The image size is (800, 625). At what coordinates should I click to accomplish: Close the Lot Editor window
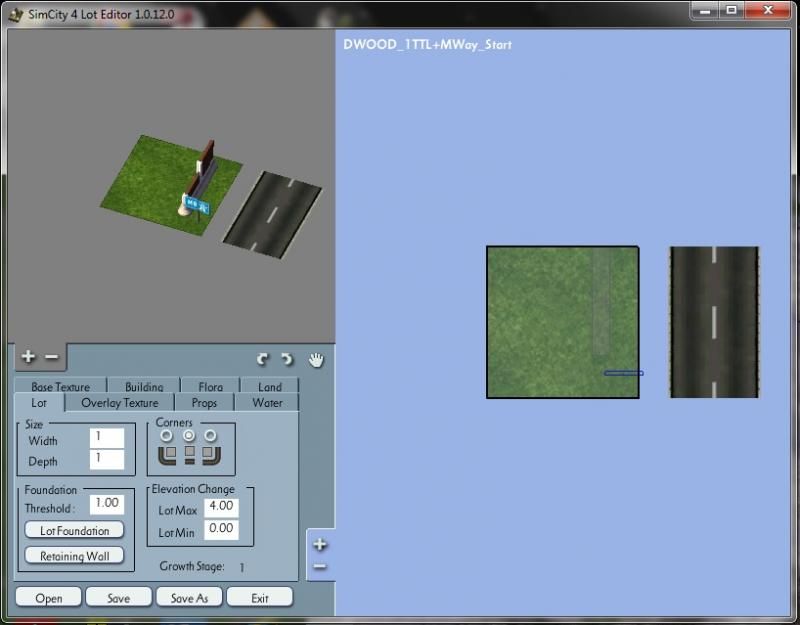768,11
